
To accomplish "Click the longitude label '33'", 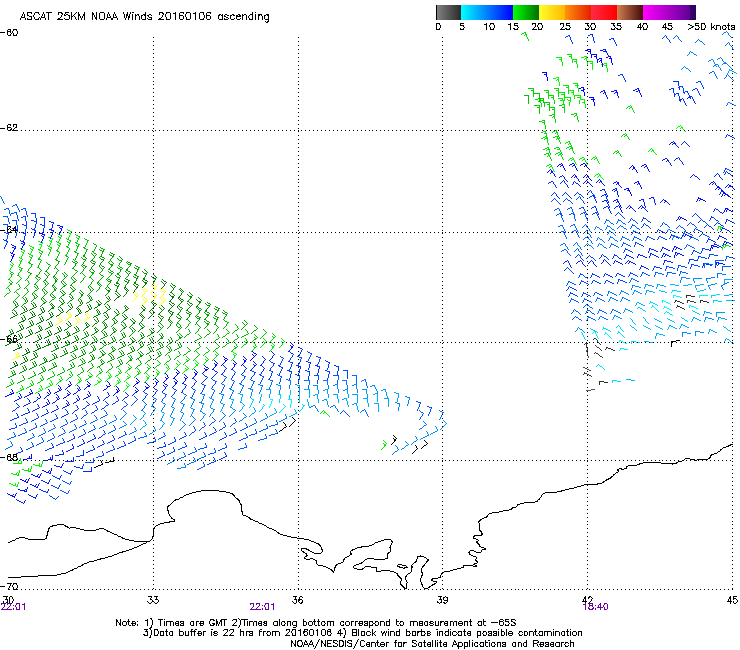I will point(153,600).
